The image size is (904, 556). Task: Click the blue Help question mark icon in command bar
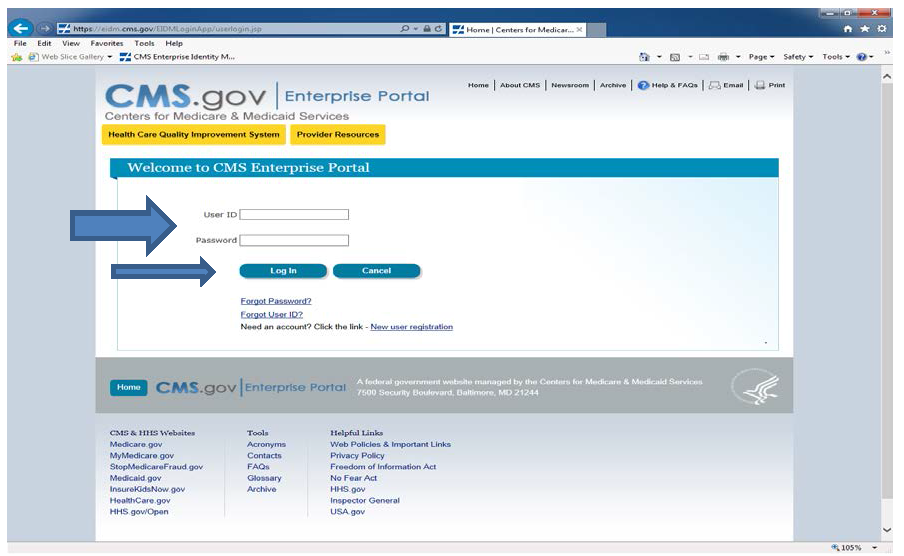pos(861,57)
